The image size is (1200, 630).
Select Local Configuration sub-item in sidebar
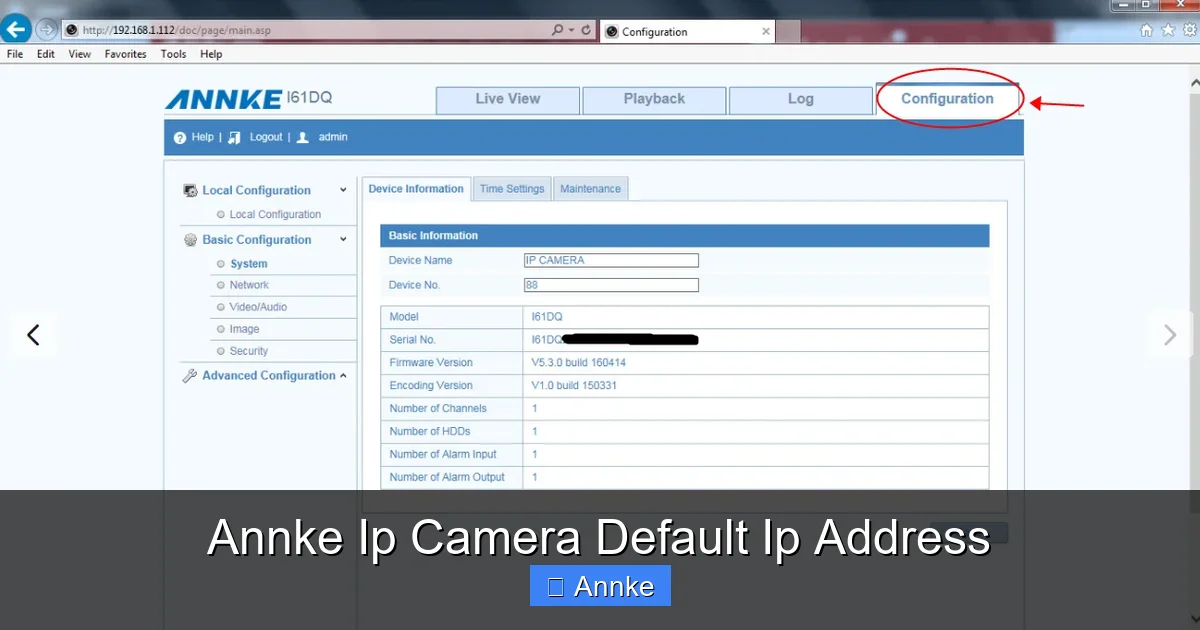pos(275,214)
